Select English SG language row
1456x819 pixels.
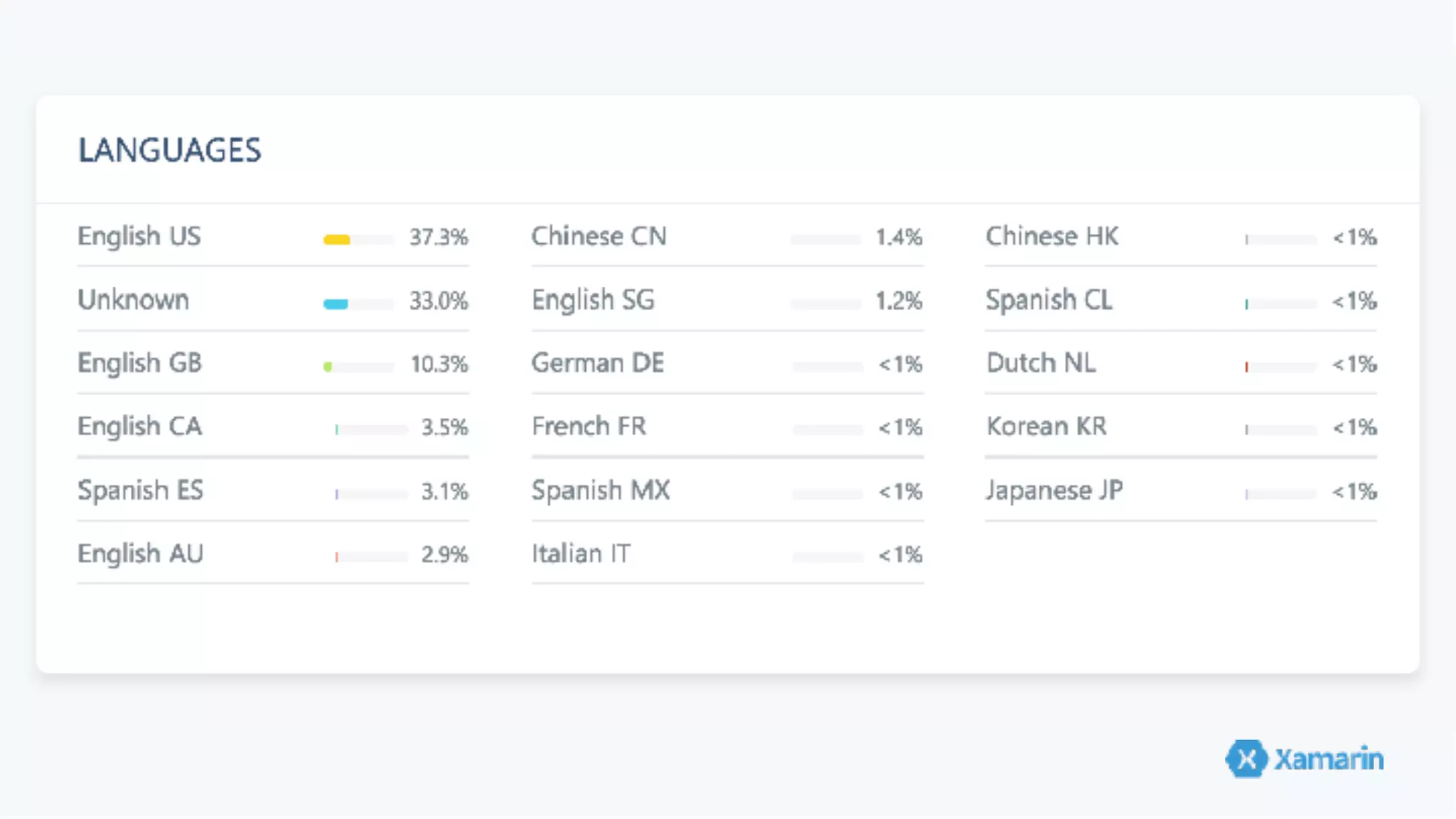point(593,300)
